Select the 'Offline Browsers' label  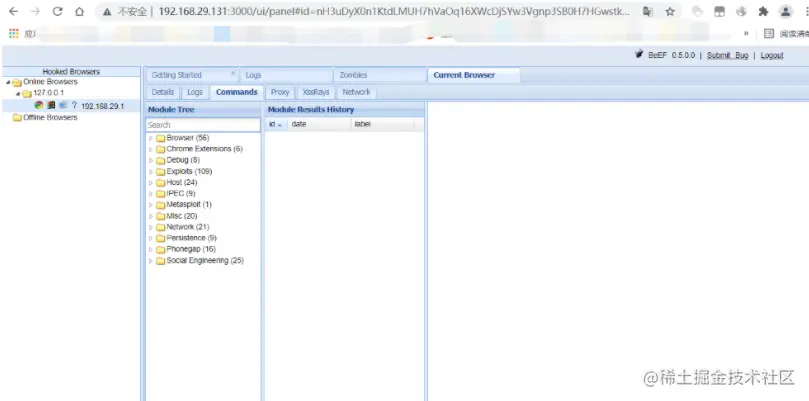(51, 118)
